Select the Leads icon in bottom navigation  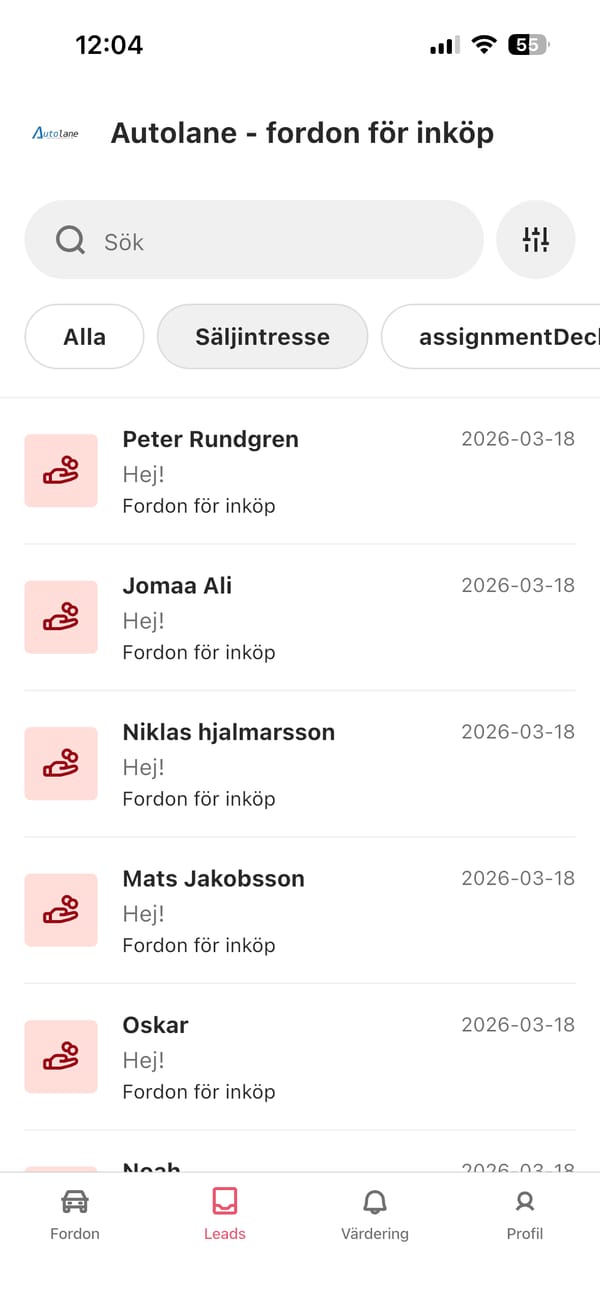tap(224, 1201)
